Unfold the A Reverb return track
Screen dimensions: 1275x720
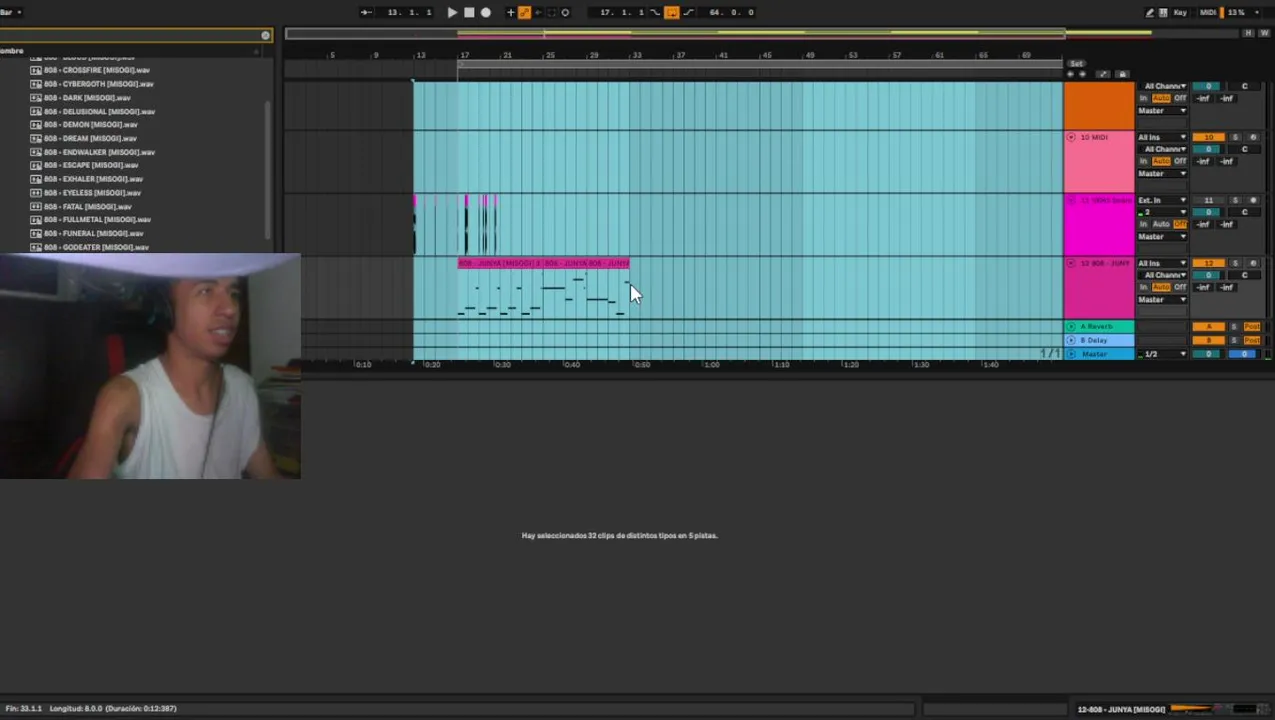1071,326
